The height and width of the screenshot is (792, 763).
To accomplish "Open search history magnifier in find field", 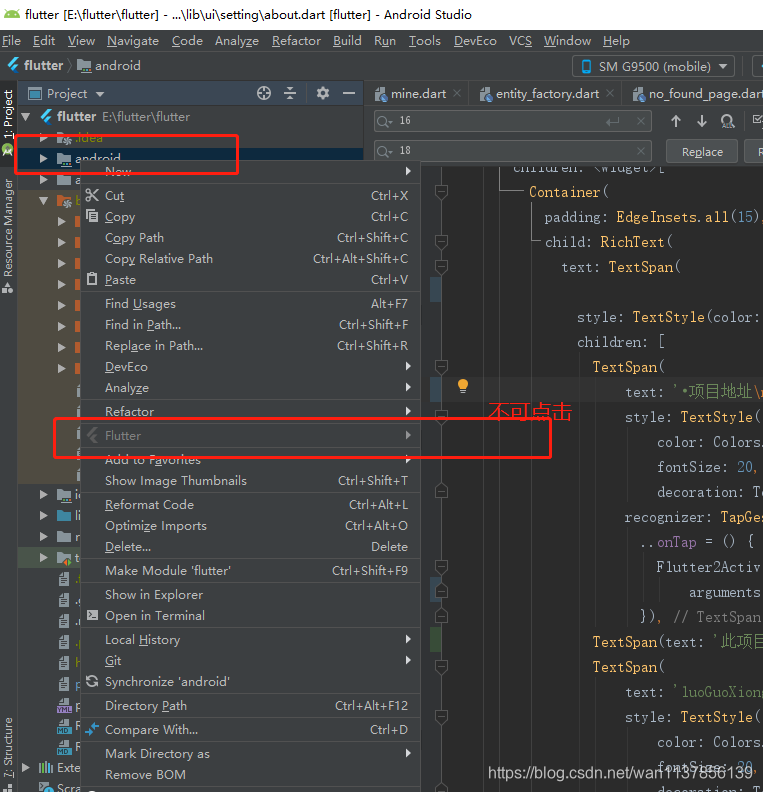I will point(384,121).
